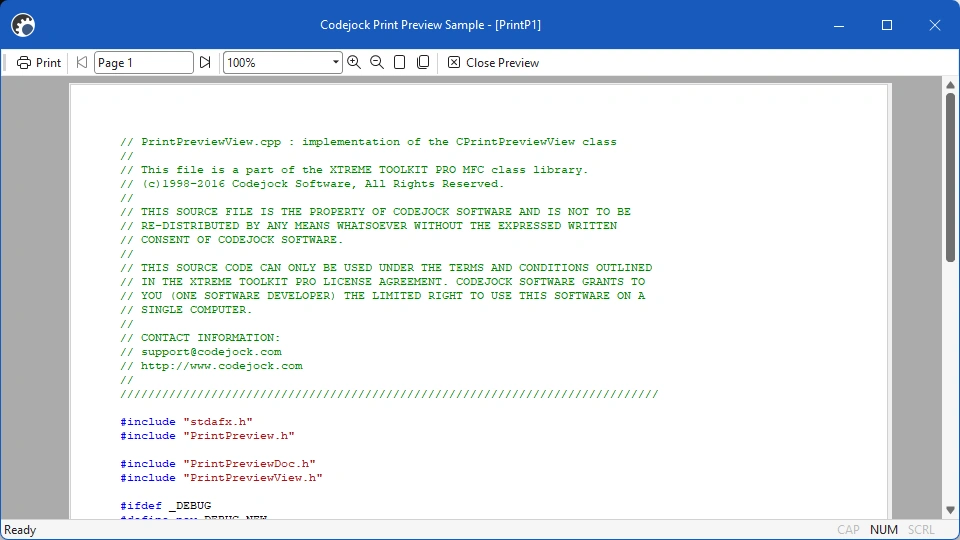Go to the last page arrow
Image resolution: width=960 pixels, height=540 pixels.
tap(205, 62)
